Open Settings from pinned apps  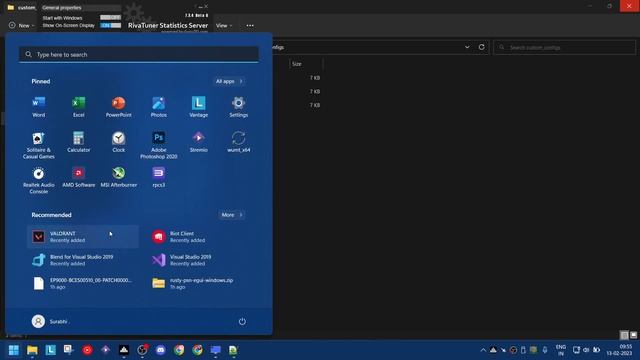pyautogui.click(x=238, y=107)
